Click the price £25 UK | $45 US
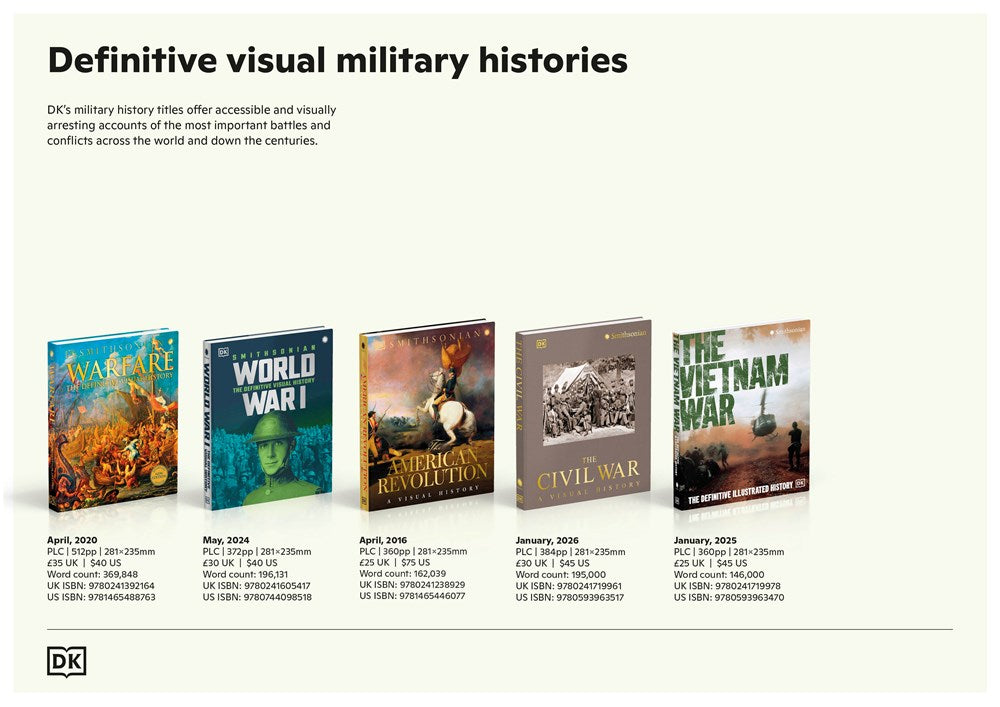 click(x=710, y=563)
